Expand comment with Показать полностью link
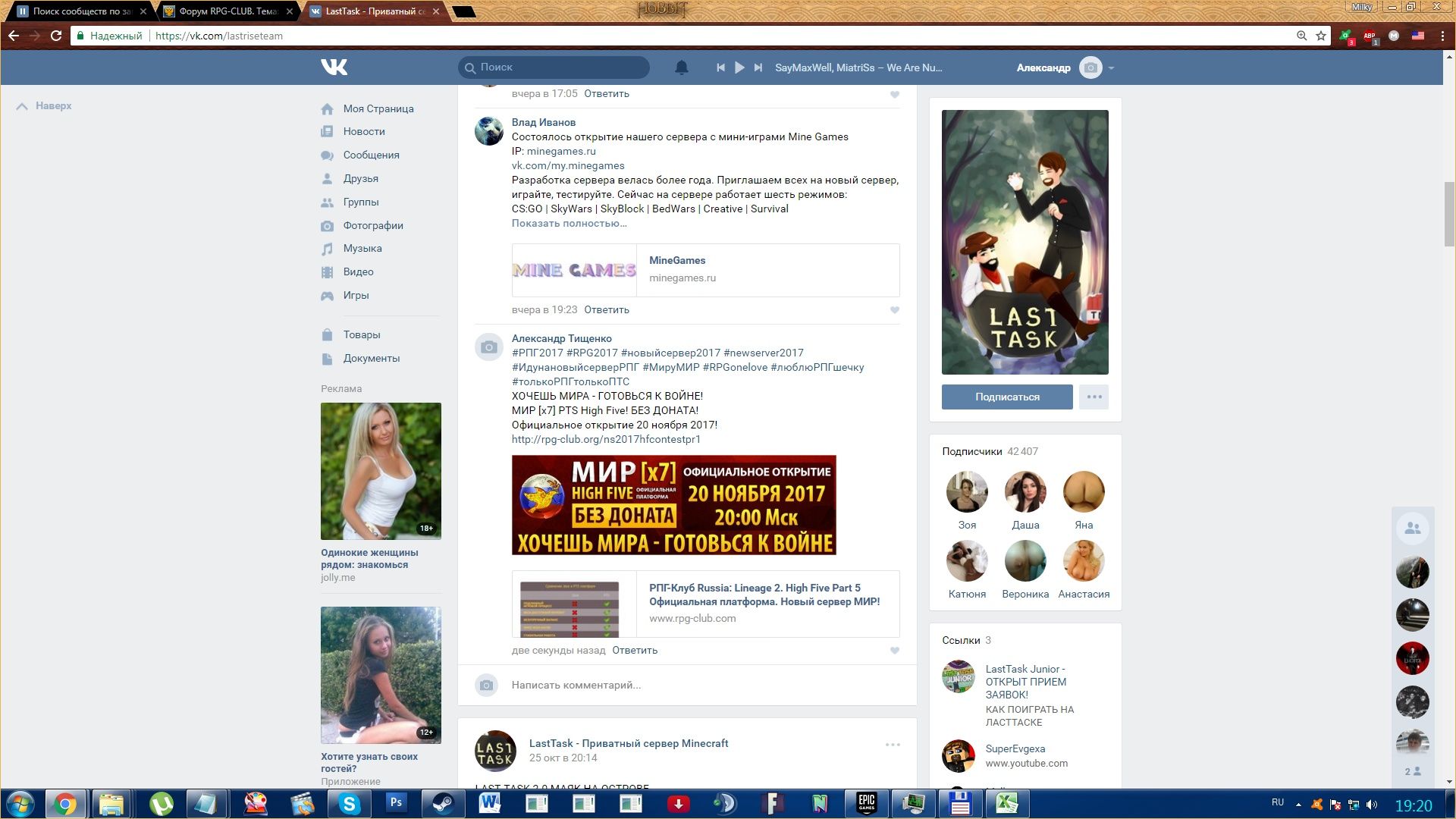Image resolution: width=1456 pixels, height=819 pixels. click(569, 224)
